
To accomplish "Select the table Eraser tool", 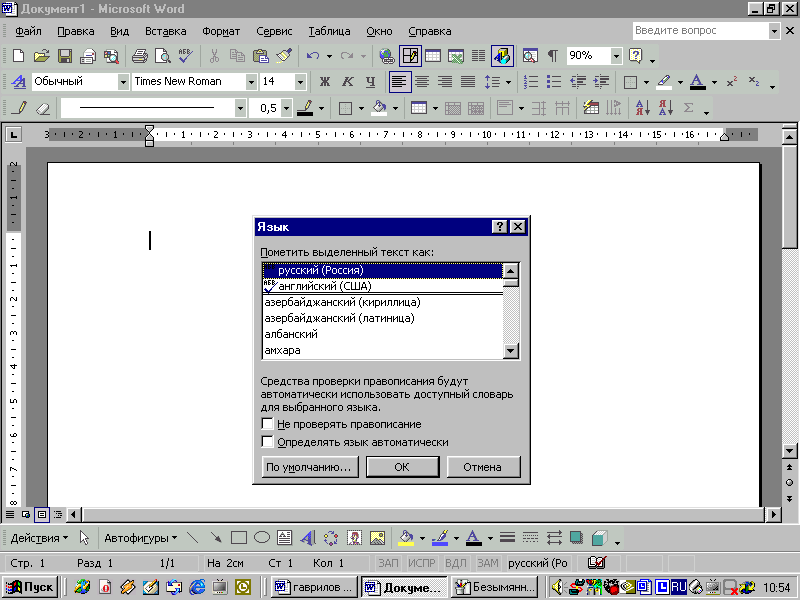I will [44, 108].
